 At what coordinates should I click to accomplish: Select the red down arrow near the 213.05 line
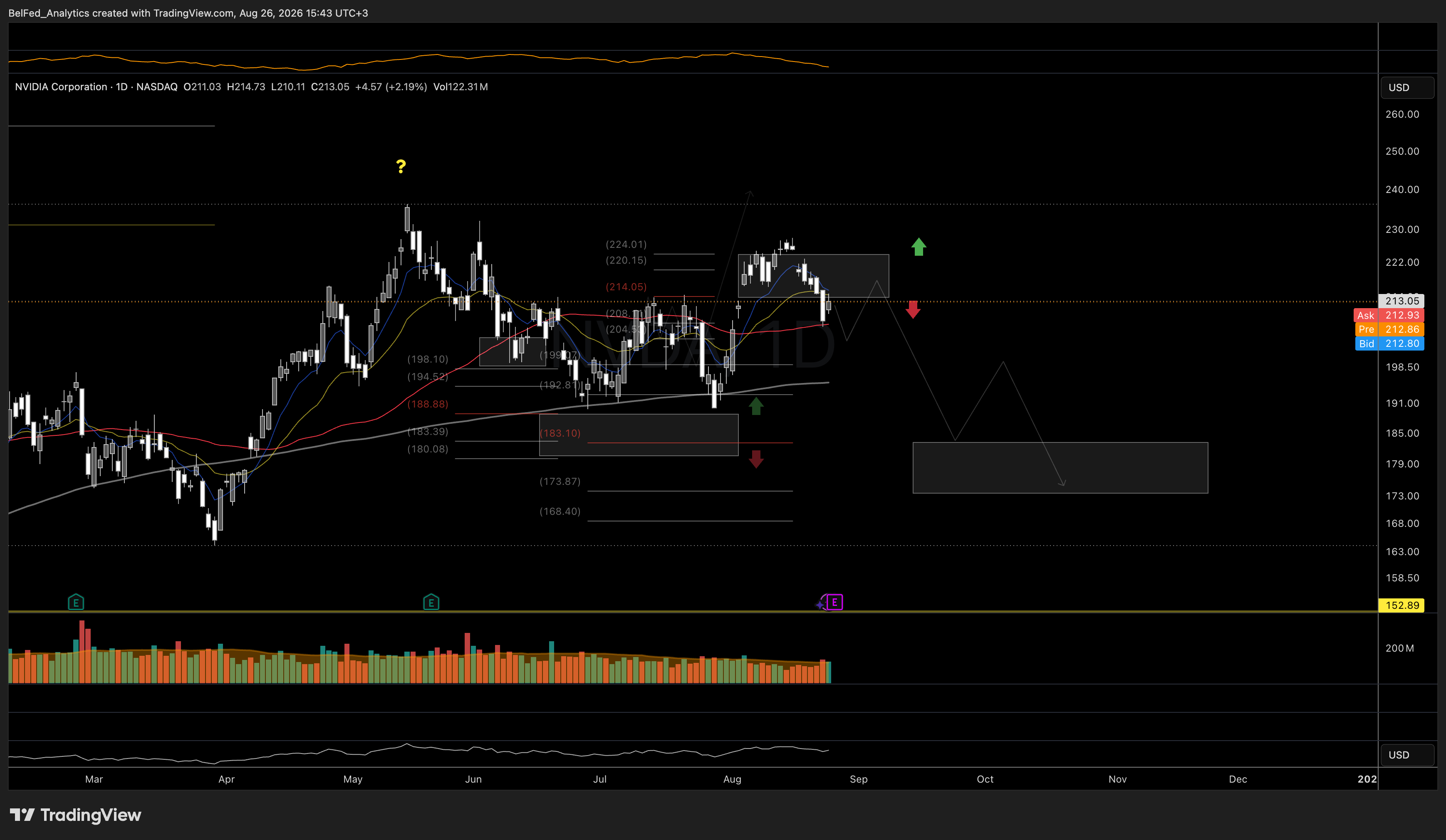pos(913,309)
